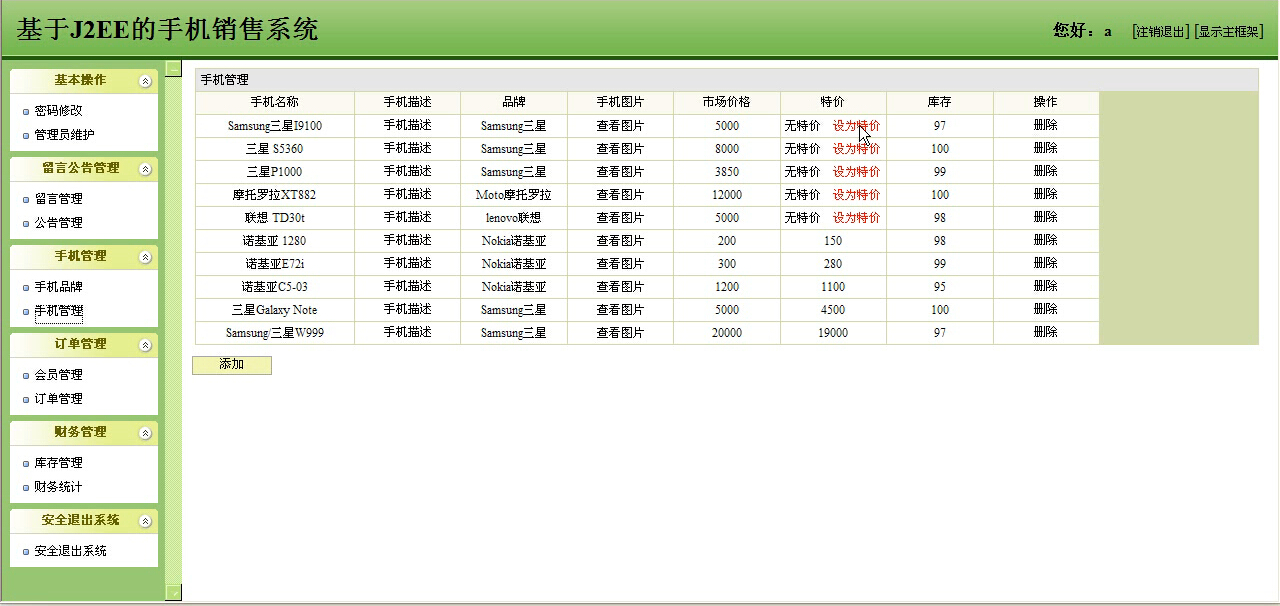Image resolution: width=1280 pixels, height=606 pixels.
Task: Delete the 诺基亚C5-03 row
Action: (1045, 286)
